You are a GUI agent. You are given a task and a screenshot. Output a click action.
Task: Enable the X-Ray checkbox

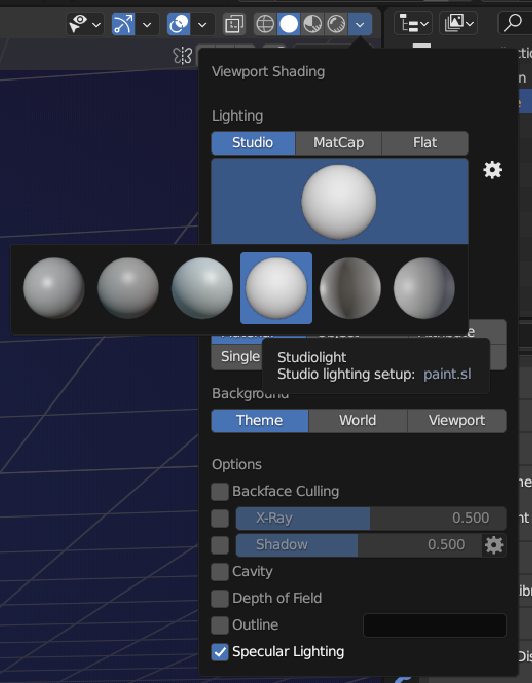(x=220, y=518)
